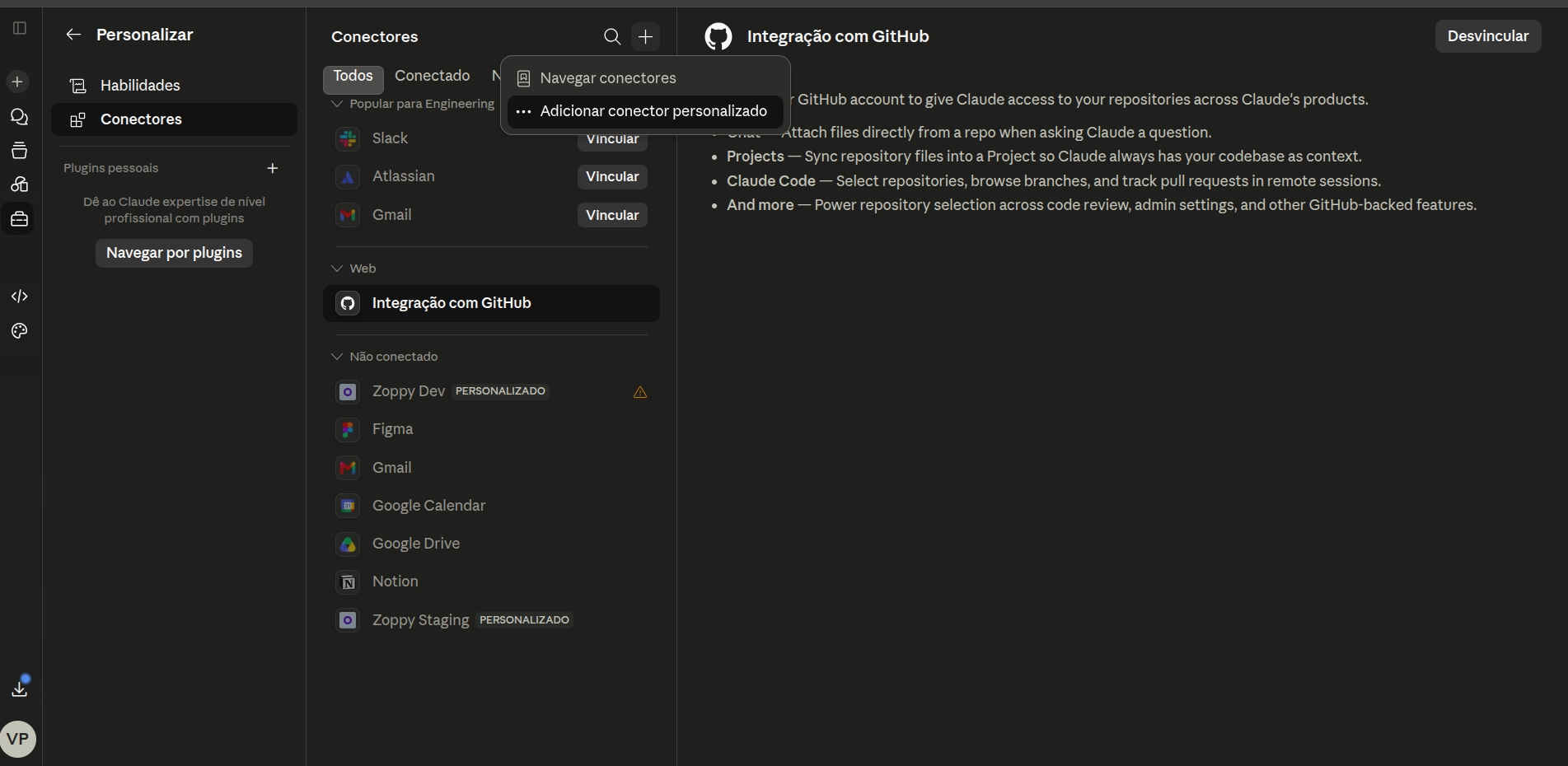
Task: Click the Projects bullet text
Action: (1044, 156)
